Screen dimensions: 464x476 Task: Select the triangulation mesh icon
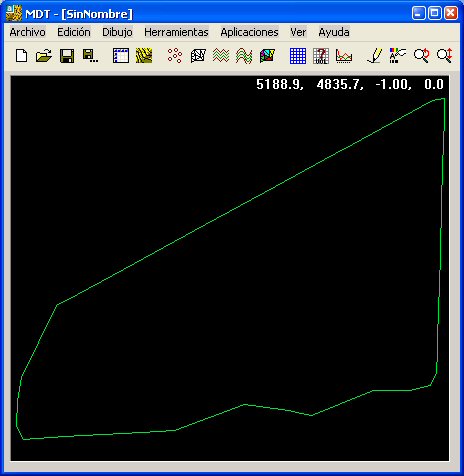coord(198,56)
